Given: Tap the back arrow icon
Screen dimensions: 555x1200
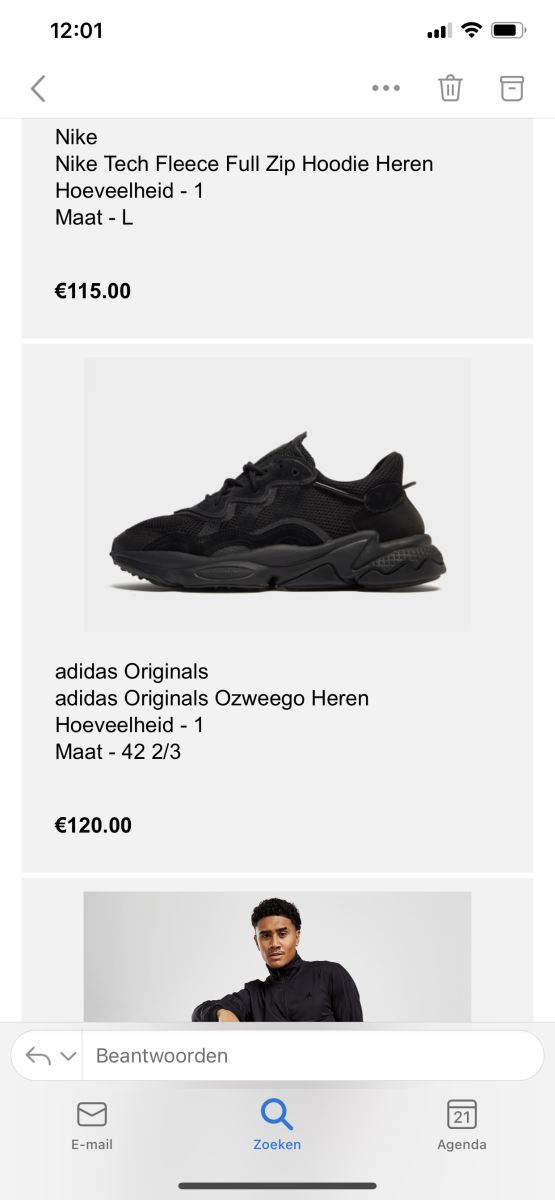Looking at the screenshot, I should [x=38, y=88].
